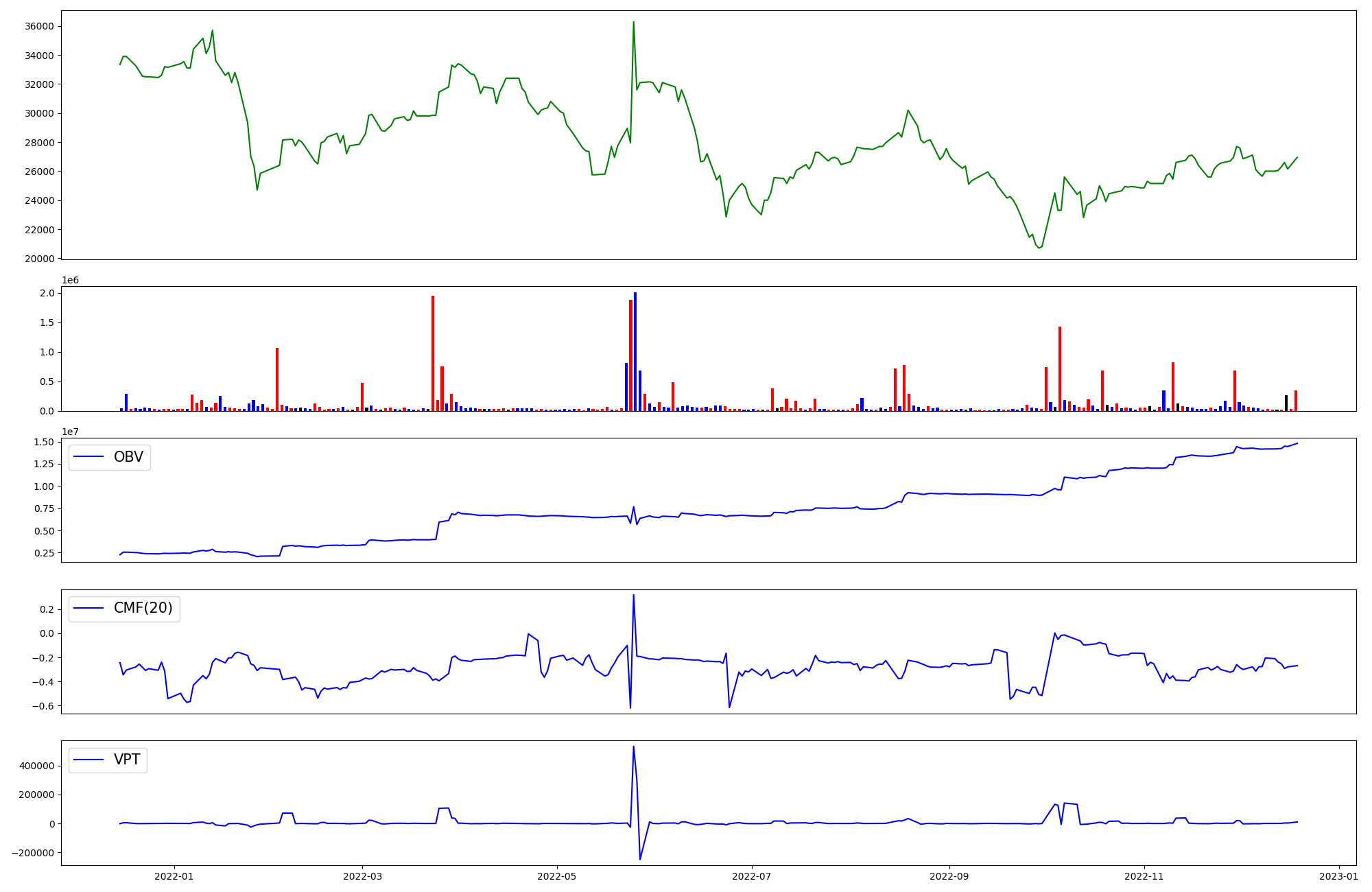
Task: Click the 2022-01 x-axis date label
Action: pyautogui.click(x=174, y=876)
